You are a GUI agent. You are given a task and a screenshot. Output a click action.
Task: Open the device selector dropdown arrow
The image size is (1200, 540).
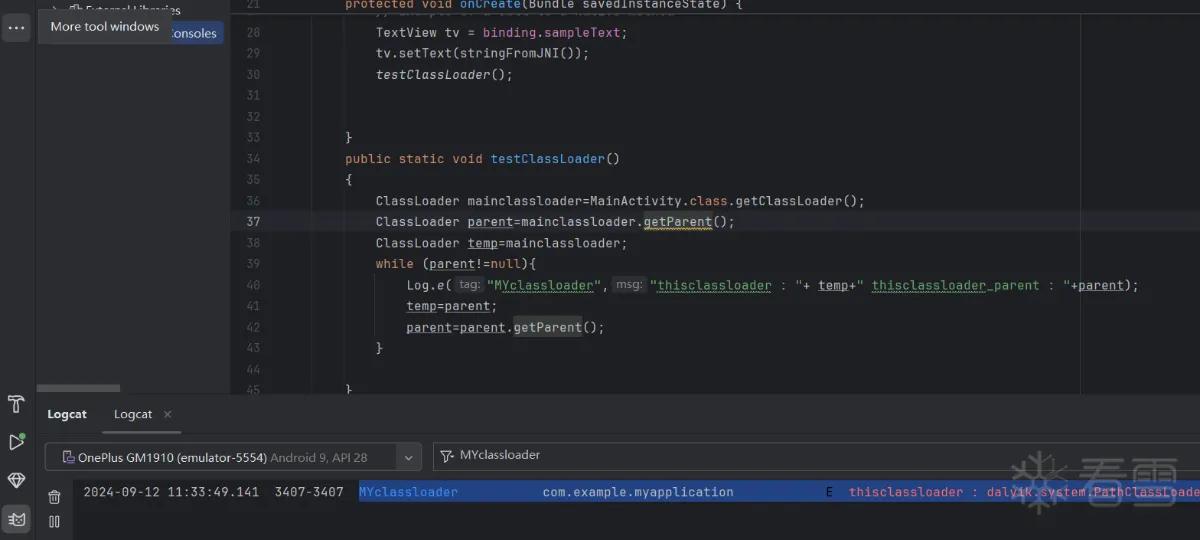(408, 458)
